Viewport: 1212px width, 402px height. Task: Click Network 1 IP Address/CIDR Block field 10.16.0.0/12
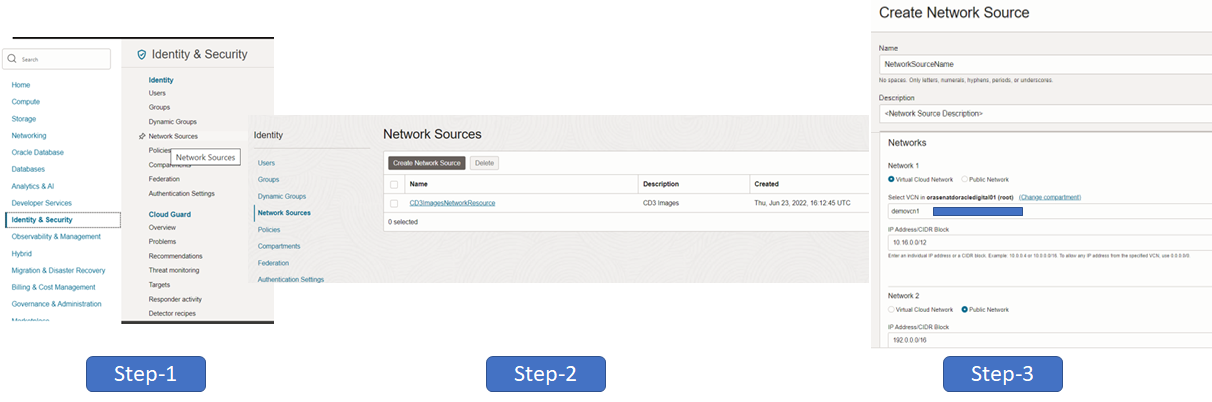(1050, 243)
